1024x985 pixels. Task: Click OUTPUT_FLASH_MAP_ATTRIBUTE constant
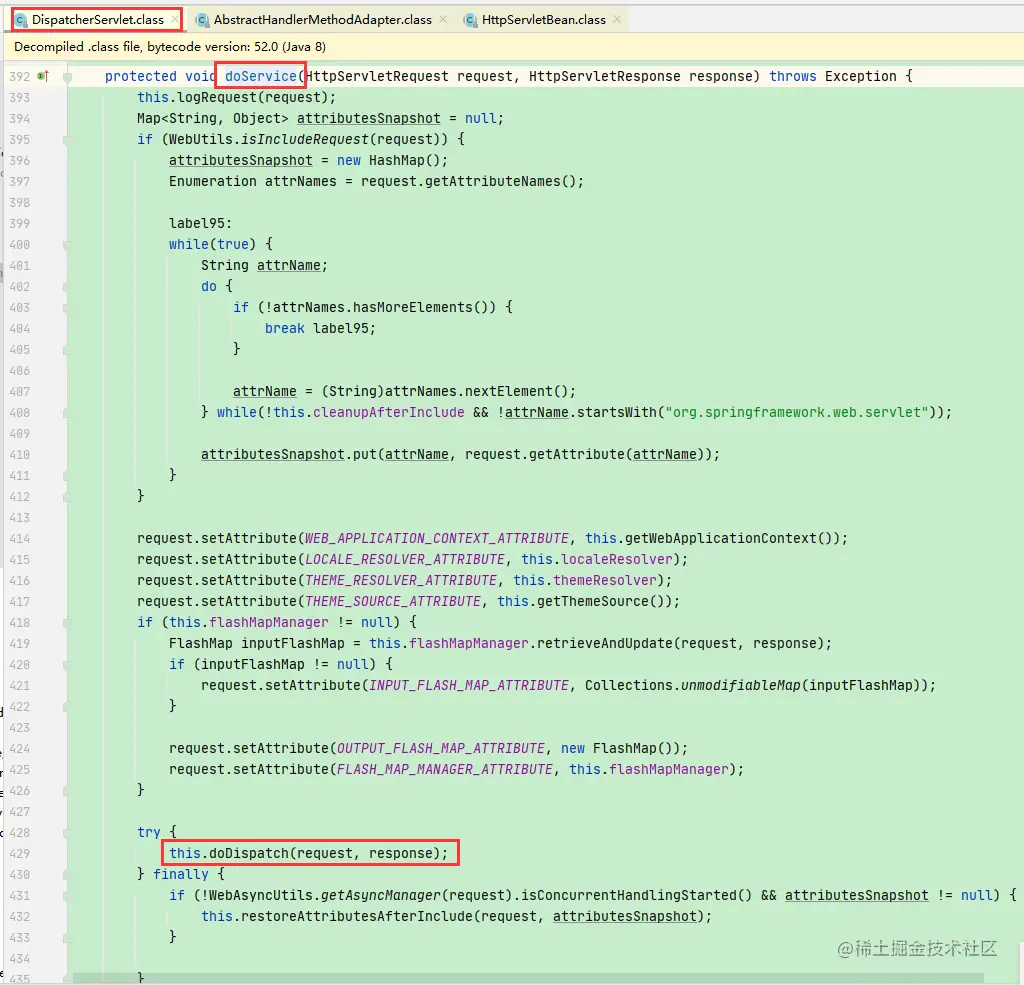pyautogui.click(x=441, y=749)
